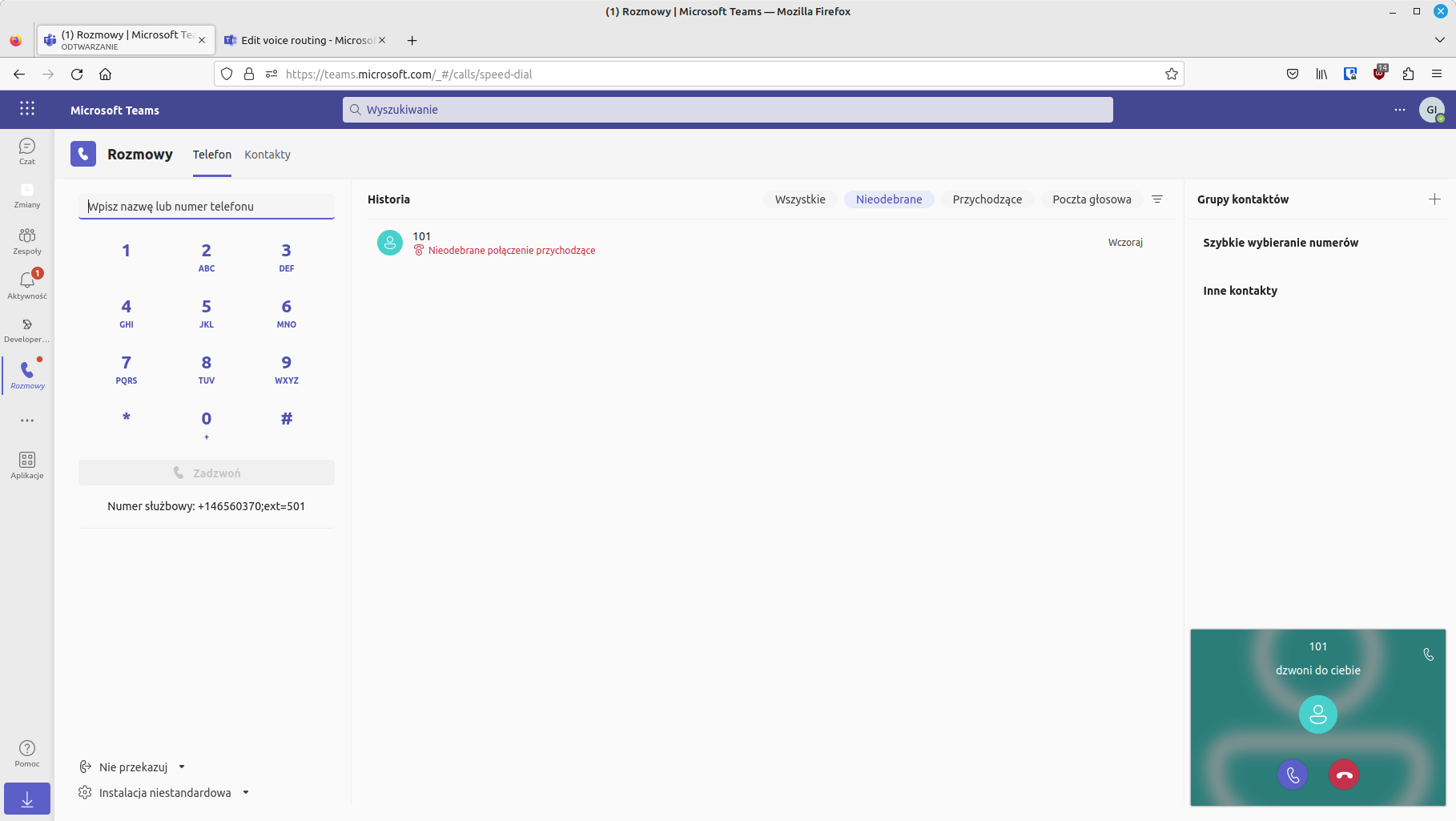Open the Aktywność notifications bell
The image size is (1456, 821).
pyautogui.click(x=27, y=284)
